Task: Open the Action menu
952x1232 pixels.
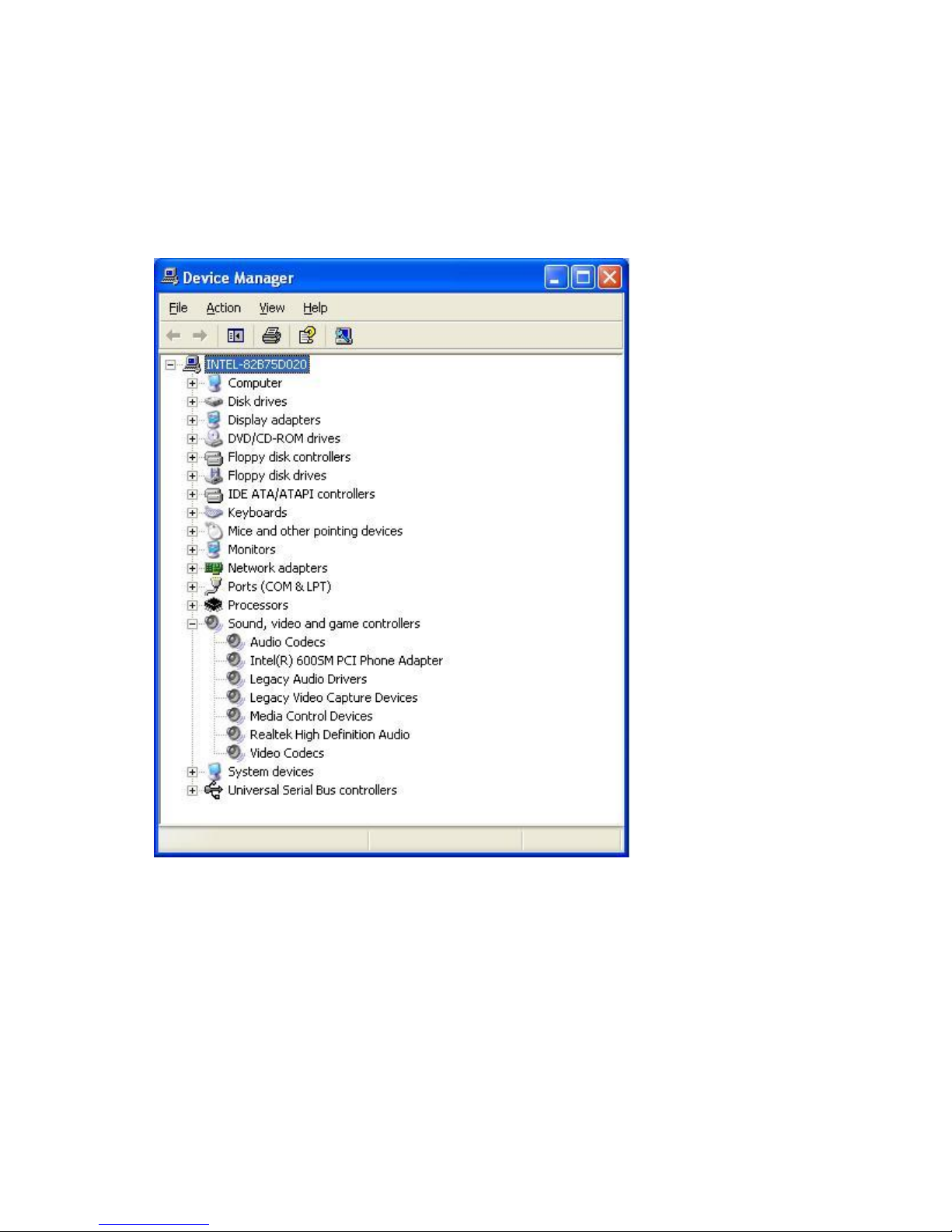Action: click(223, 308)
